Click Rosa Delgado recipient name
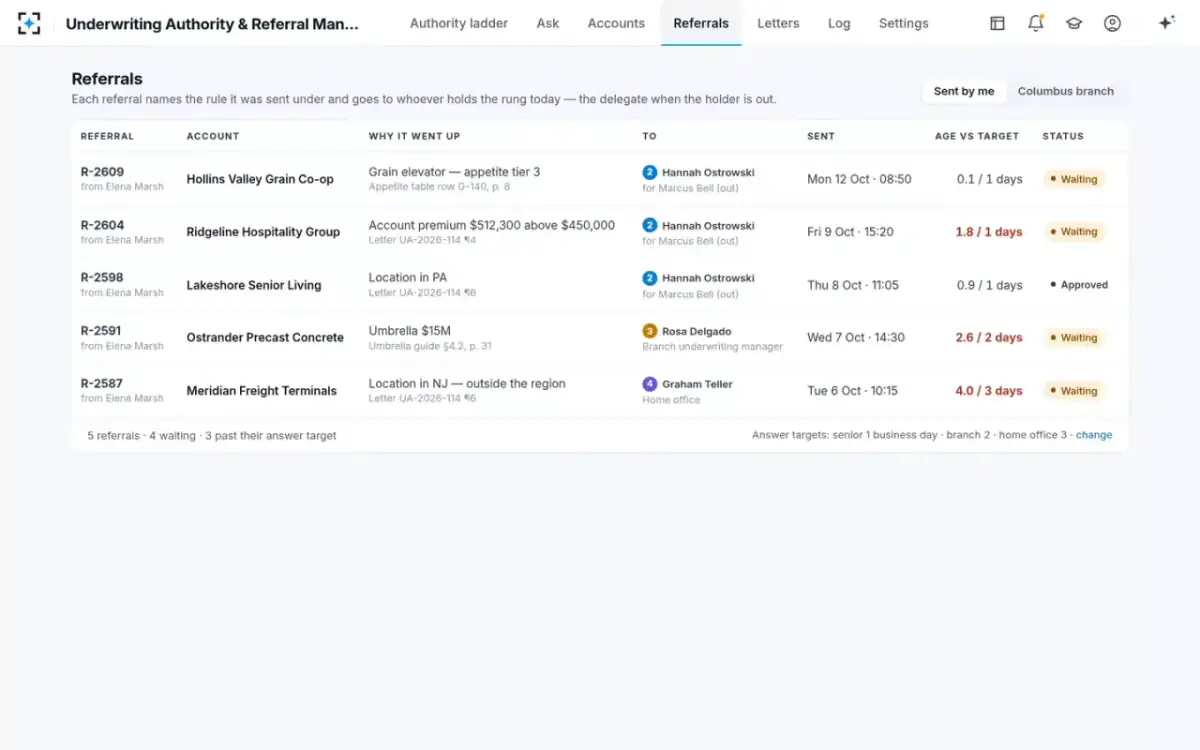Image resolution: width=1200 pixels, height=750 pixels. pos(696,331)
